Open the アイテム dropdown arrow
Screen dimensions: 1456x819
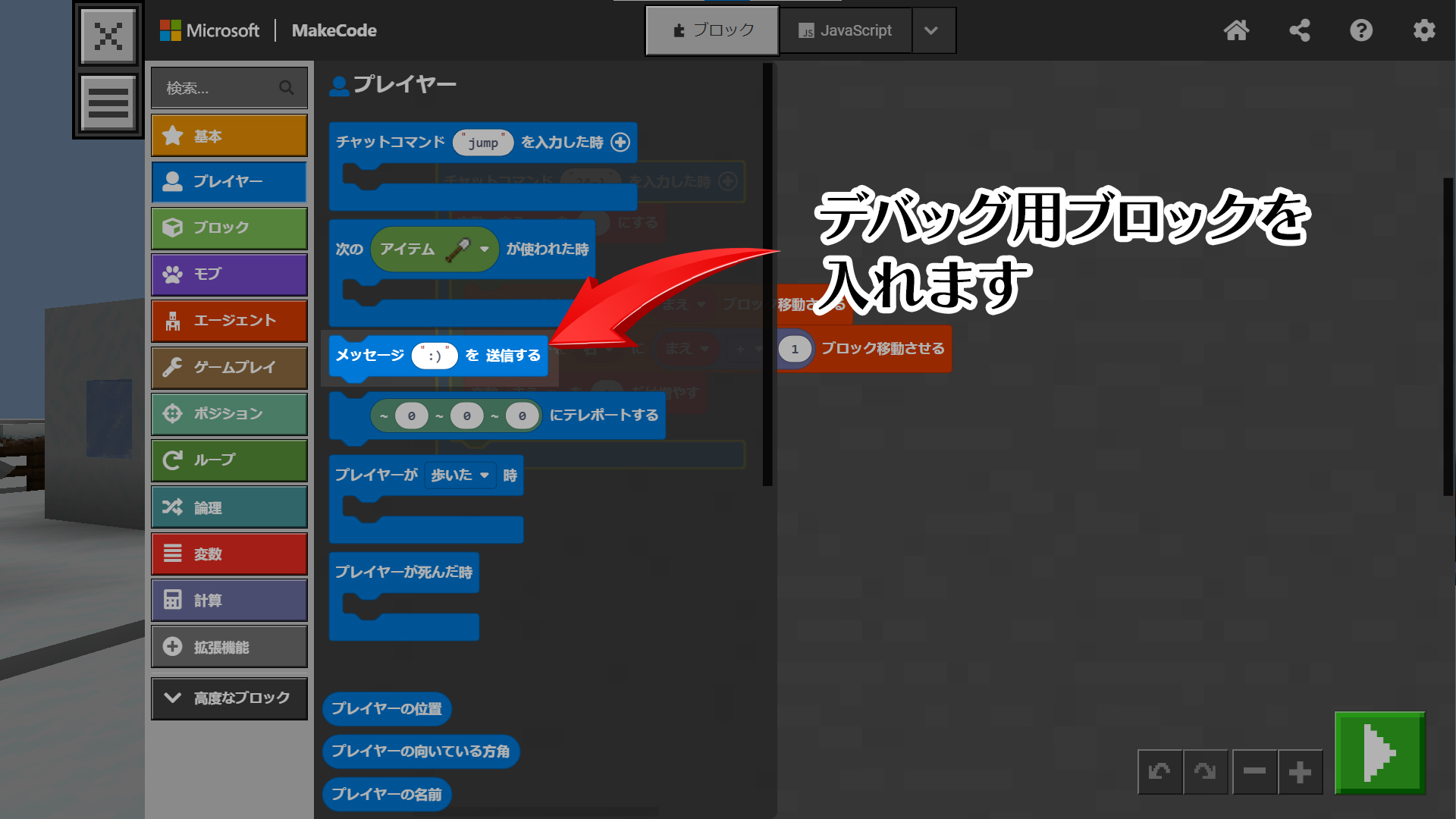click(x=485, y=249)
